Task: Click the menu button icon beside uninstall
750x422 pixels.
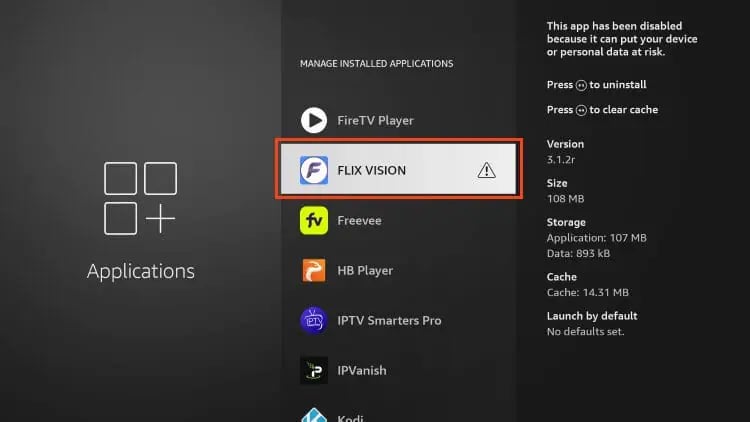Action: 581,85
